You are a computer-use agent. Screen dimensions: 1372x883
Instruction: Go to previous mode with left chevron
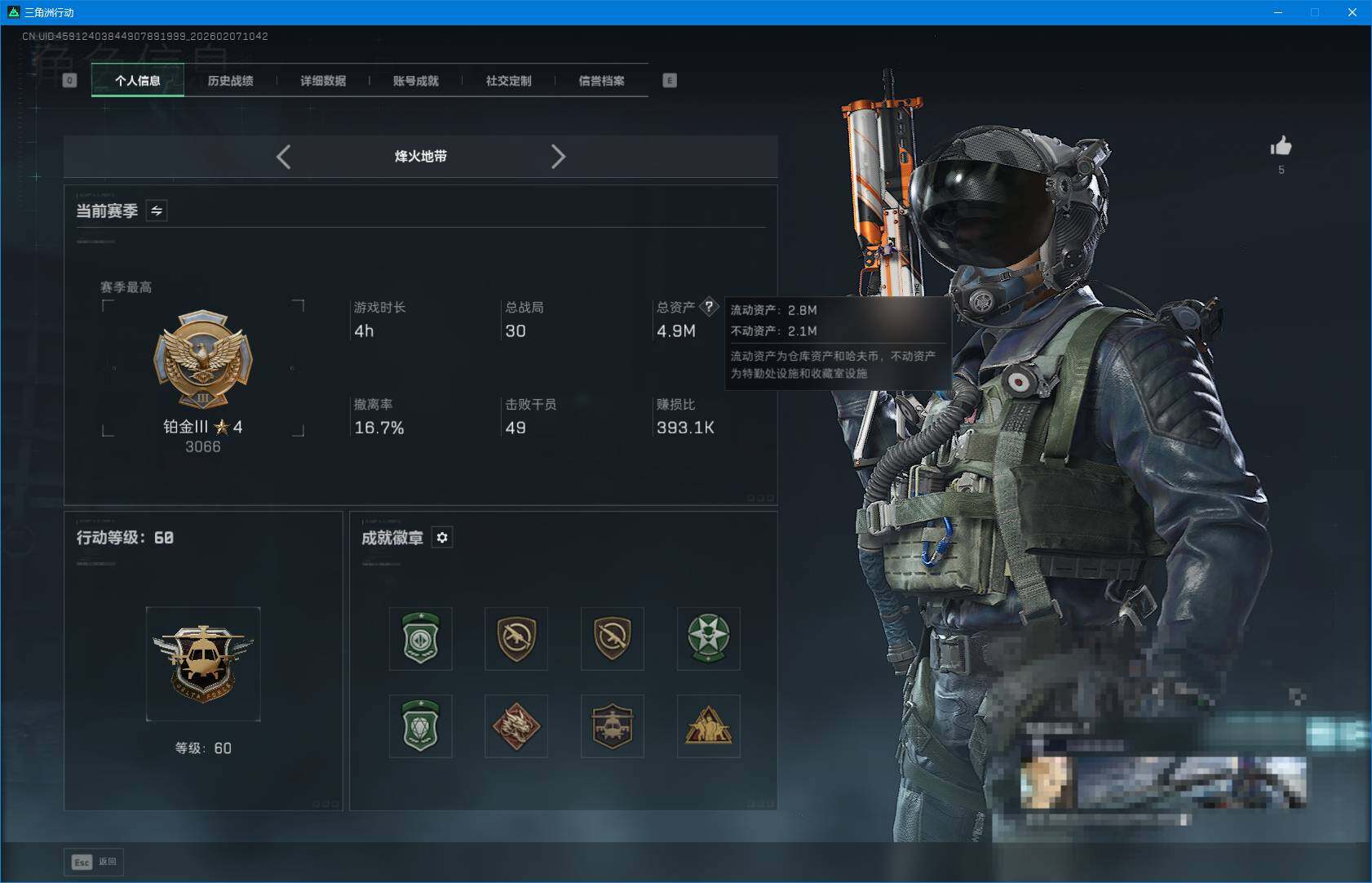[x=284, y=157]
